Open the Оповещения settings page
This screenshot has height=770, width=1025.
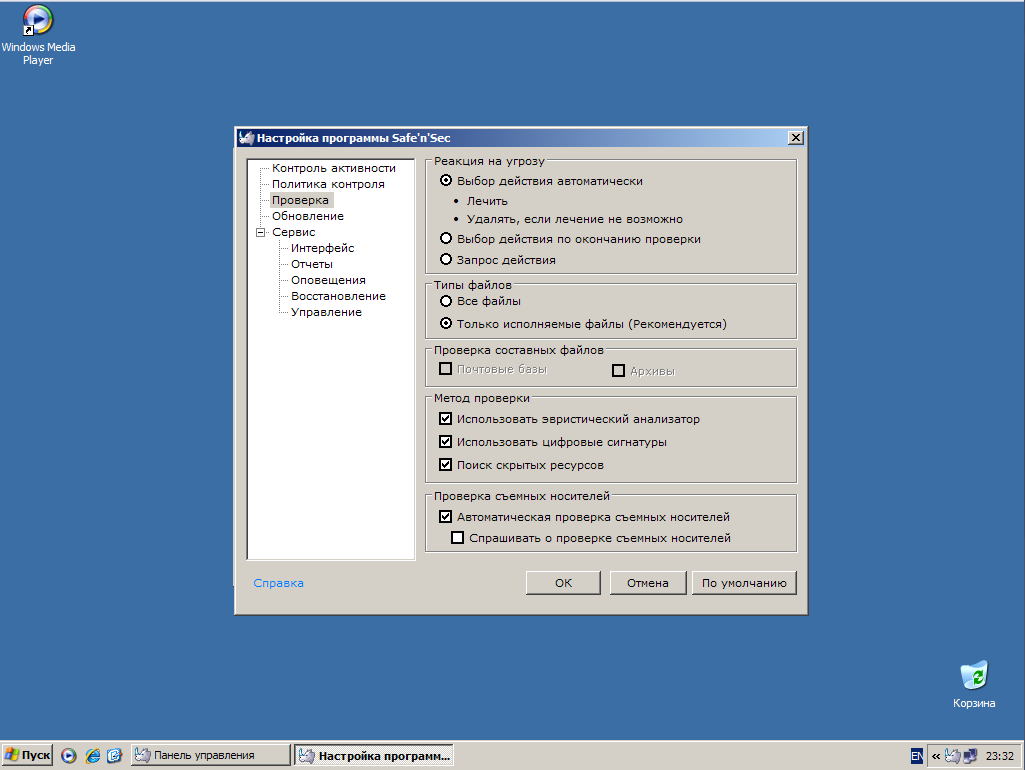point(328,280)
